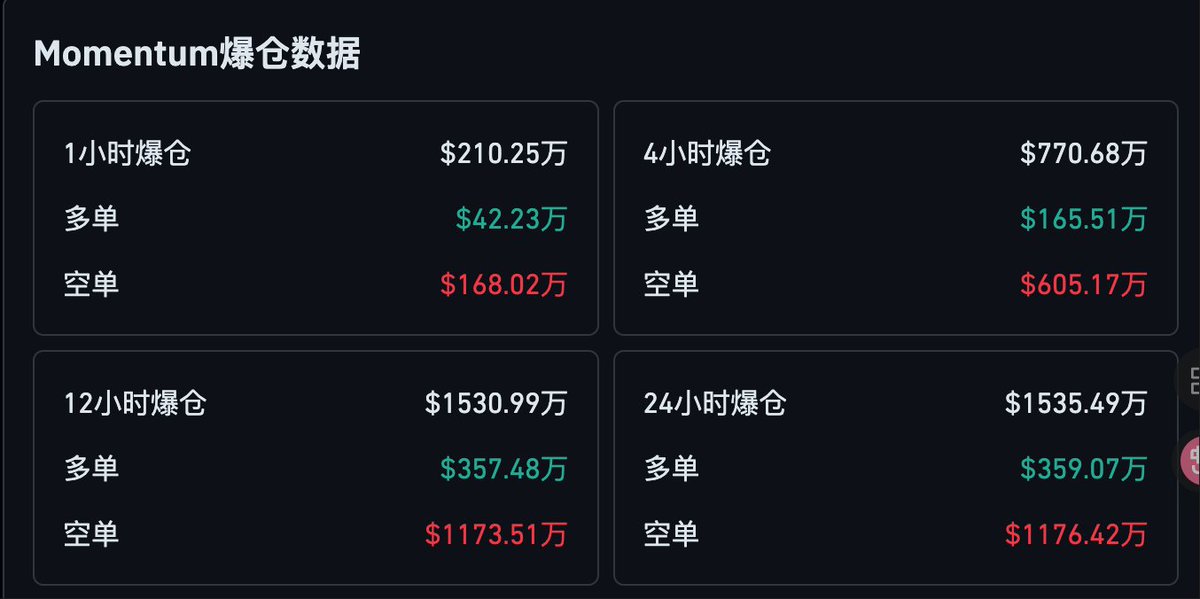Click 1-hour long liquidations value $42.23万
Viewport: 1200px width, 599px height.
pyautogui.click(x=511, y=219)
